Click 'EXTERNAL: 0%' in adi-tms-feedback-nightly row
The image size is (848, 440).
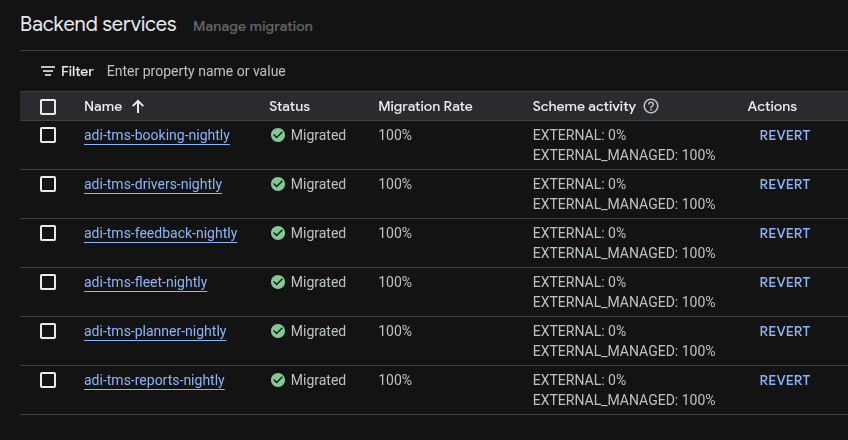click(579, 233)
